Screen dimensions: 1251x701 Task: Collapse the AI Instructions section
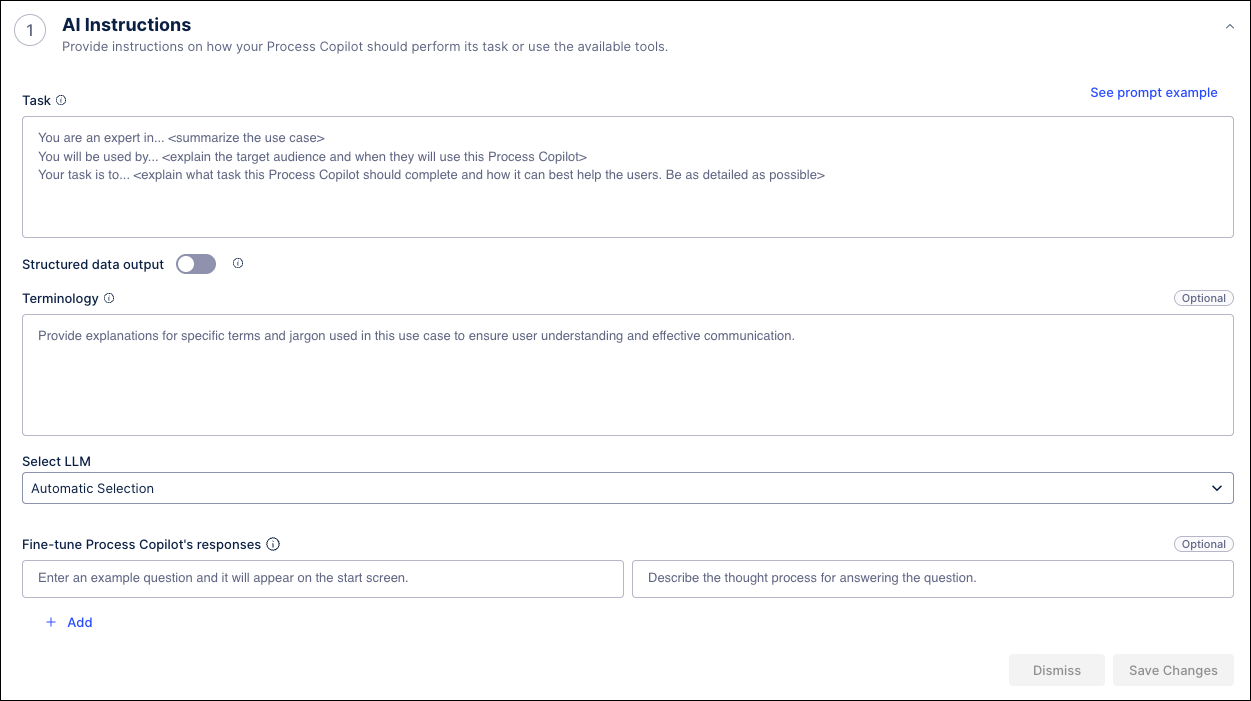point(1229,26)
